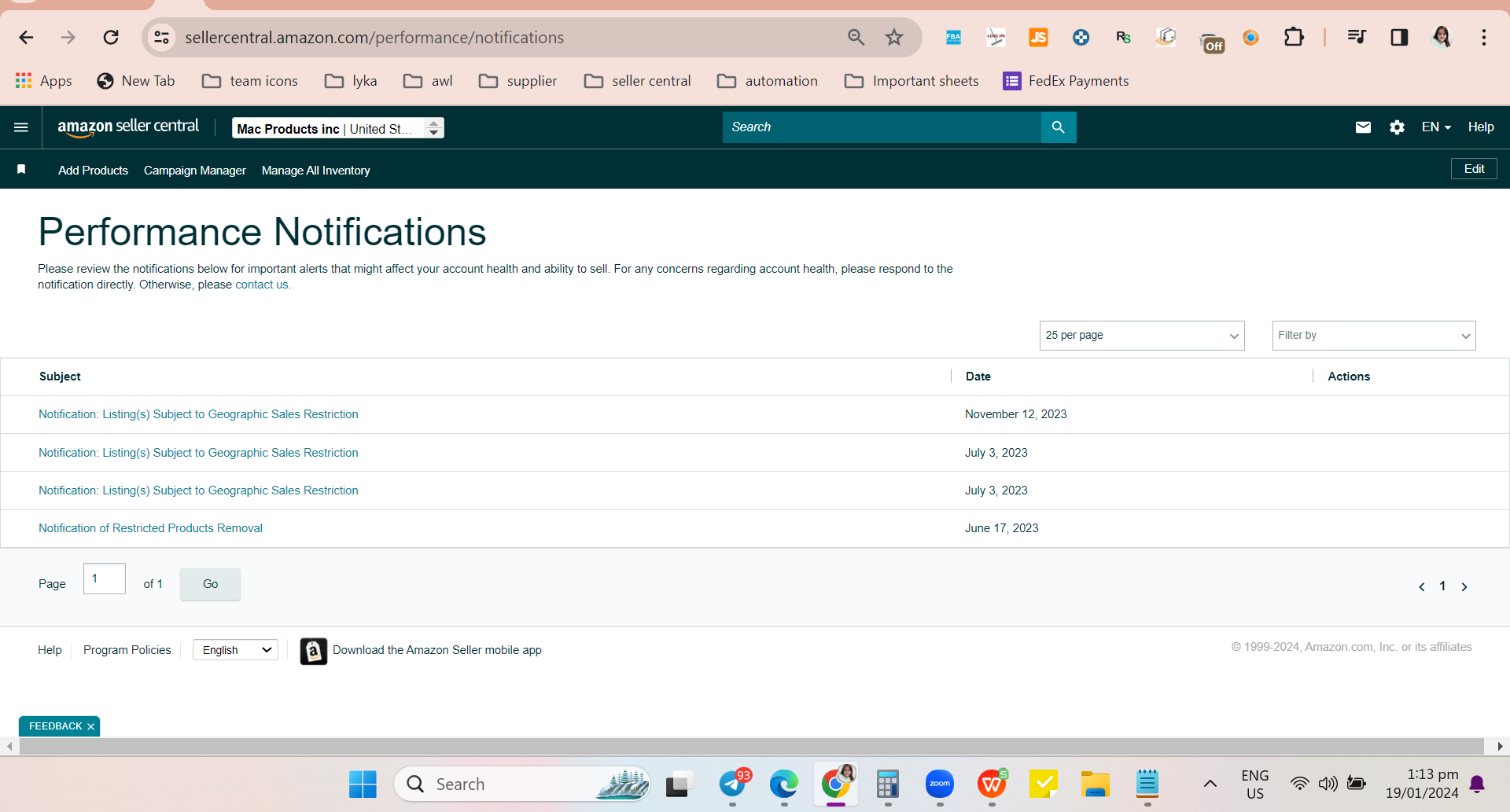This screenshot has width=1510, height=812.
Task: Open November 12, 2023 Geographic Sales Restriction notification
Action: [198, 414]
